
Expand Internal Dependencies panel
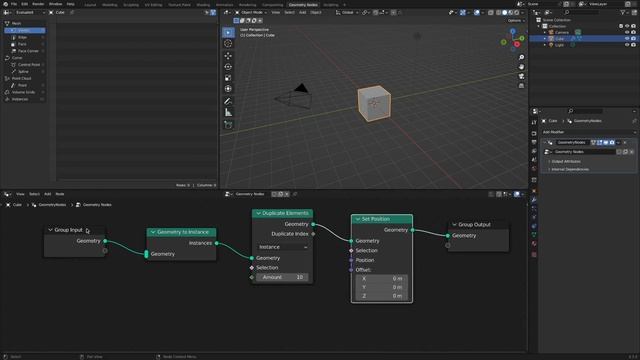point(569,169)
